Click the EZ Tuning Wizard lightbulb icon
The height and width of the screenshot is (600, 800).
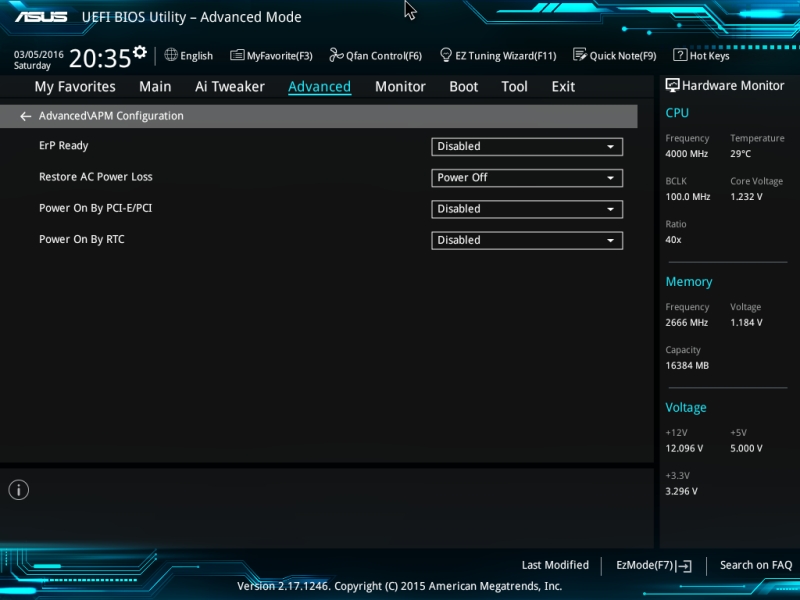pos(445,55)
